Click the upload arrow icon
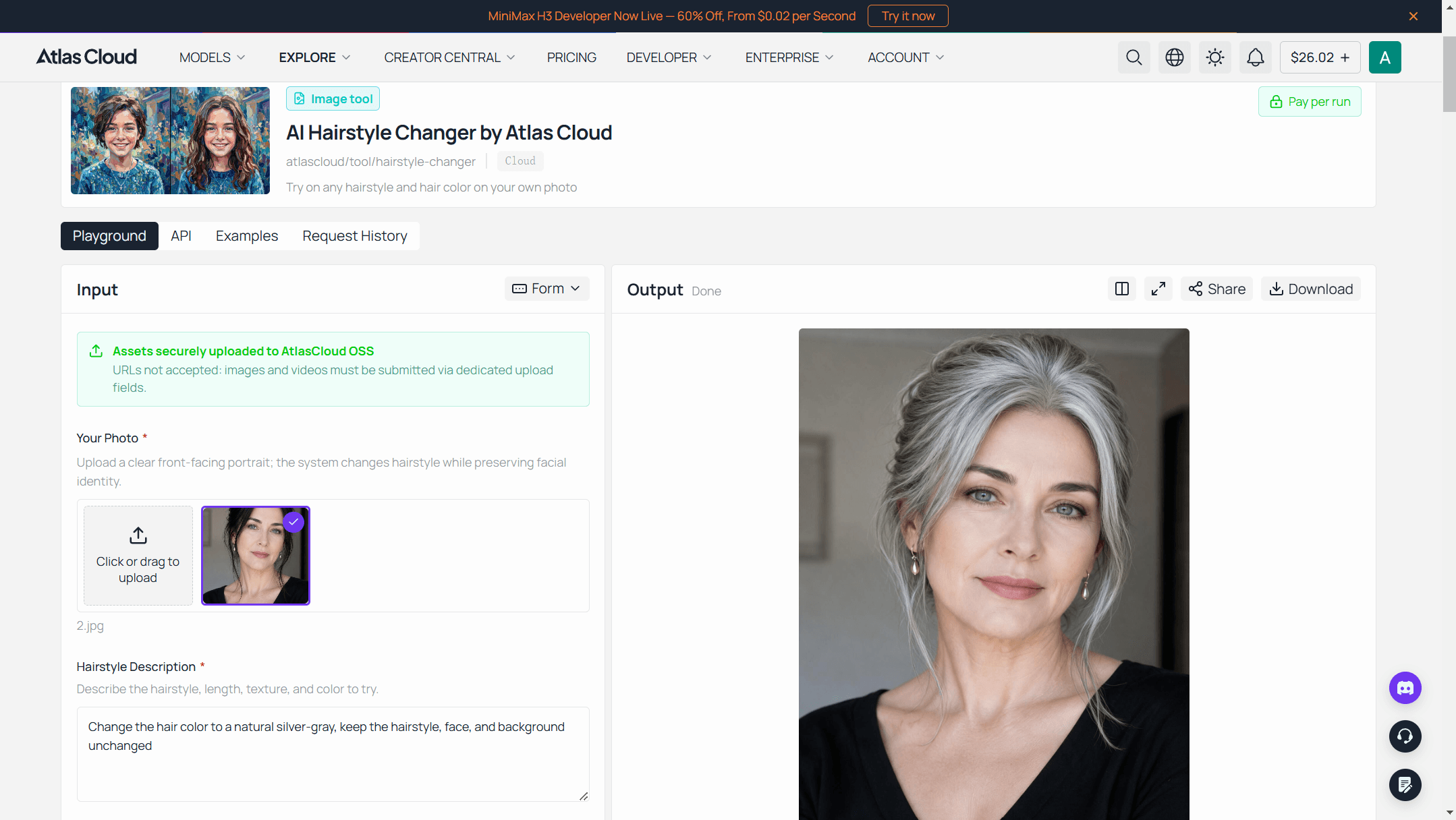This screenshot has height=820, width=1456. coord(138,535)
